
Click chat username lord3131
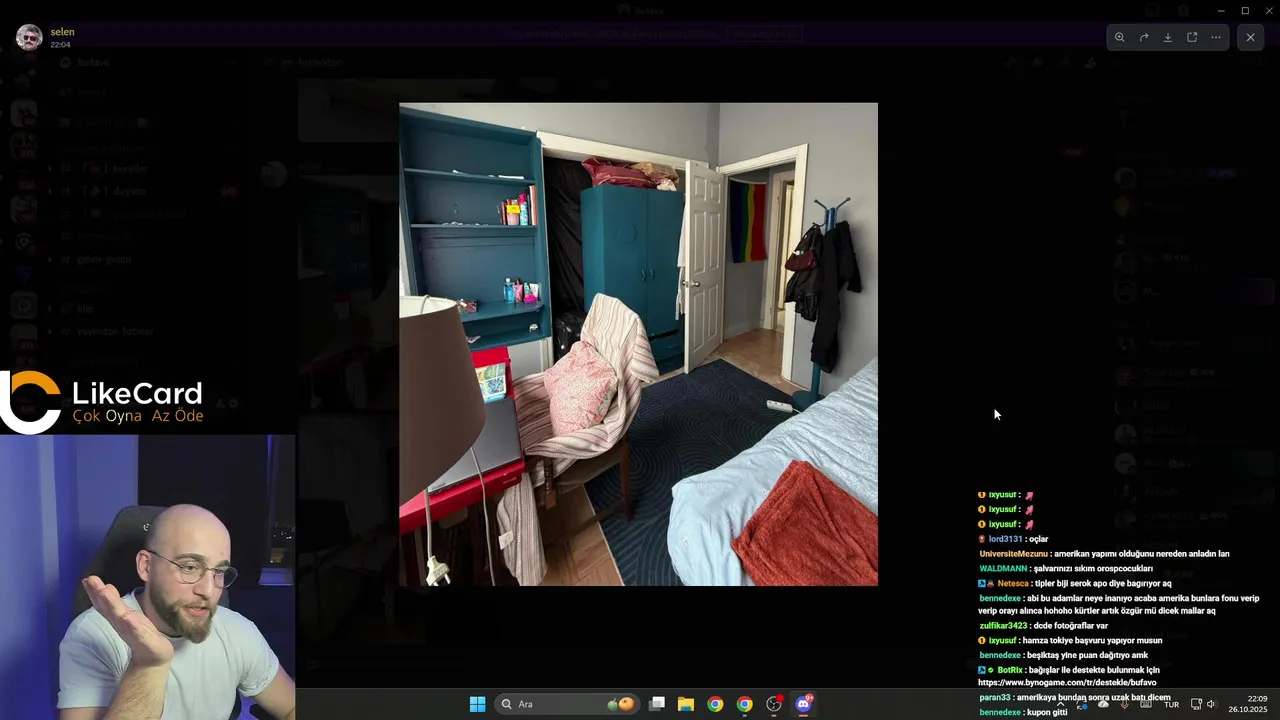pyautogui.click(x=1005, y=539)
